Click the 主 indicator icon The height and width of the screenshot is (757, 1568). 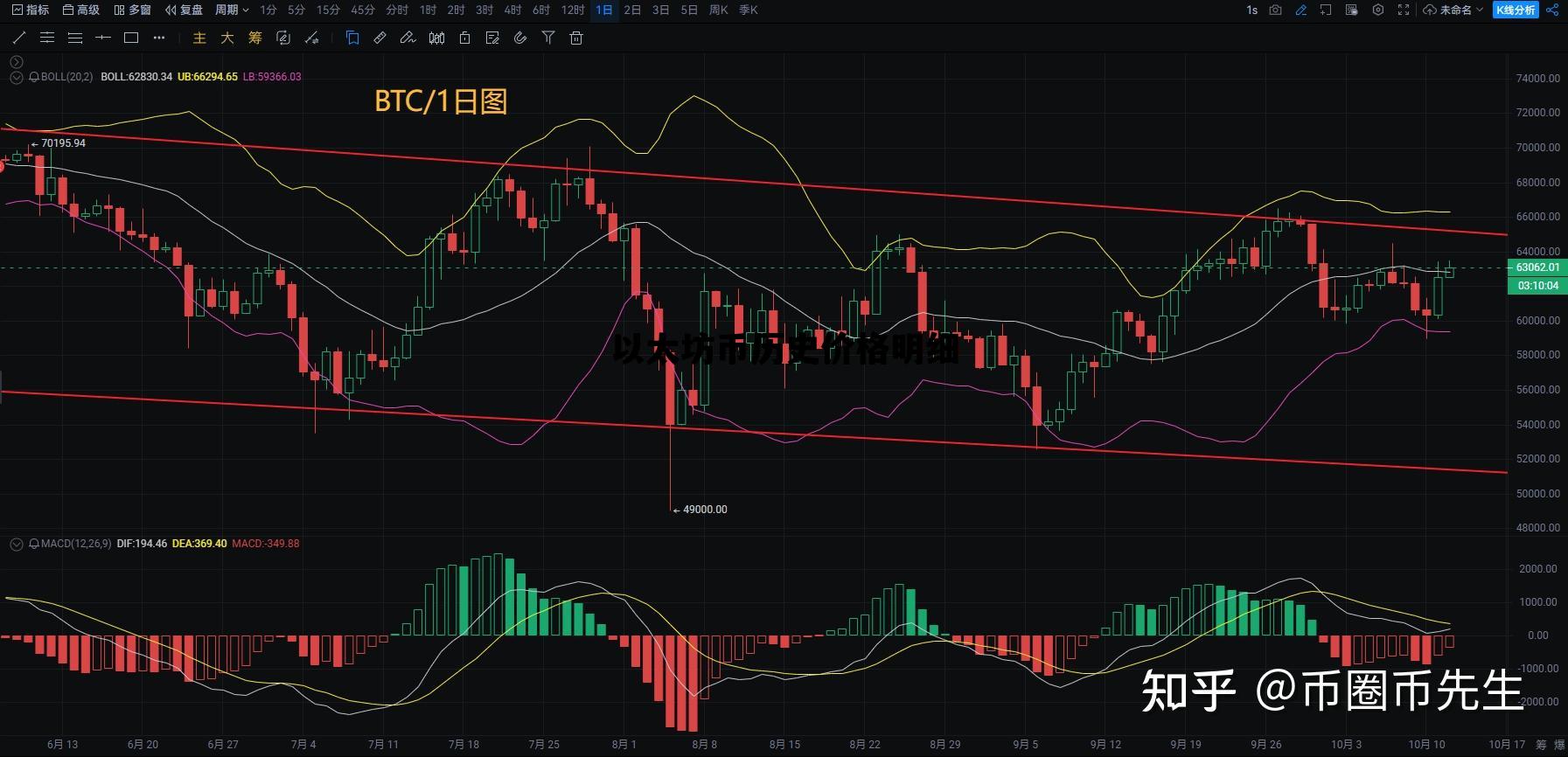tap(199, 38)
